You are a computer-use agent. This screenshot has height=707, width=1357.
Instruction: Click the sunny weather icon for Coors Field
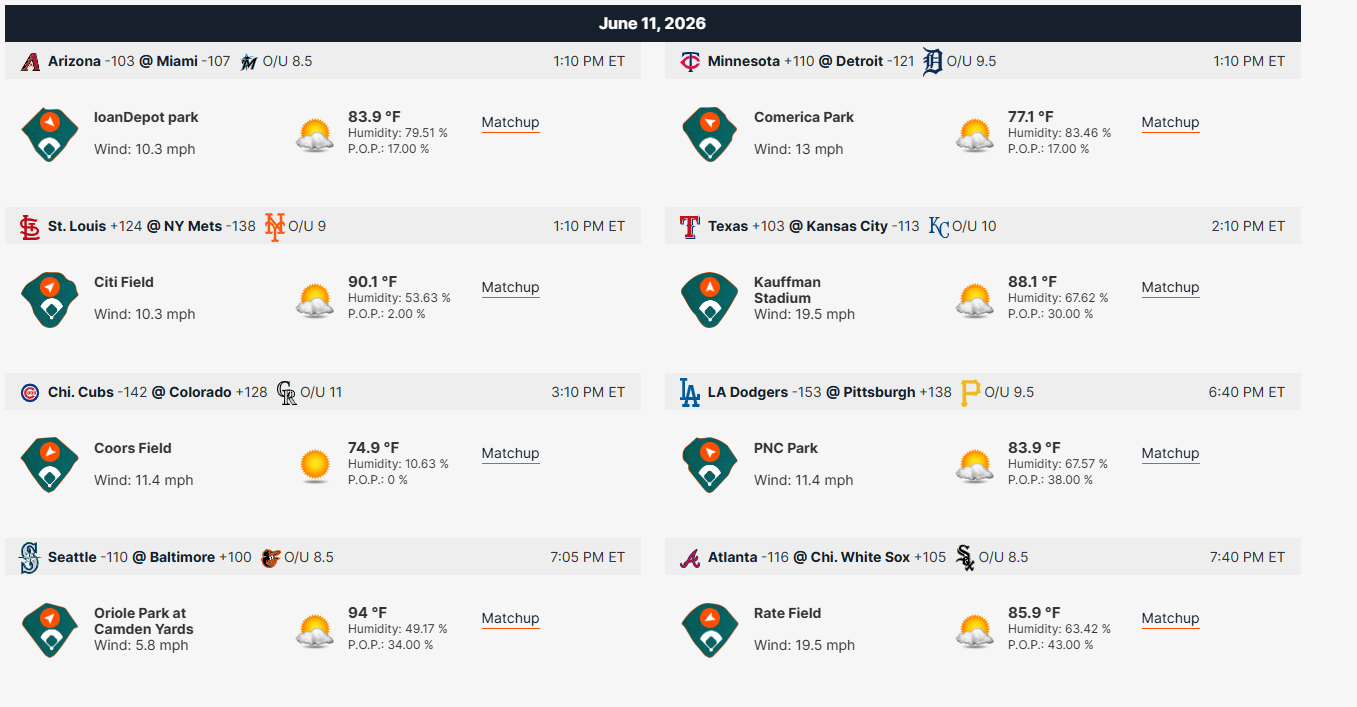click(x=315, y=466)
